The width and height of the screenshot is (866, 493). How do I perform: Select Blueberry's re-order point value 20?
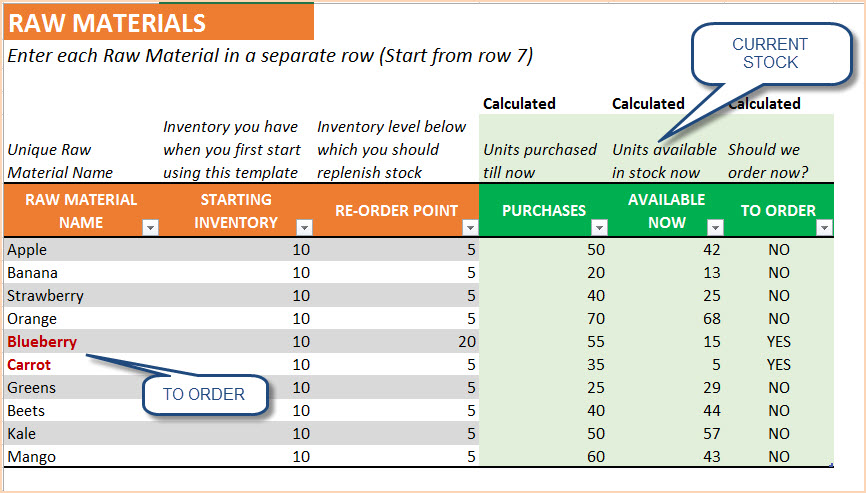tap(396, 341)
